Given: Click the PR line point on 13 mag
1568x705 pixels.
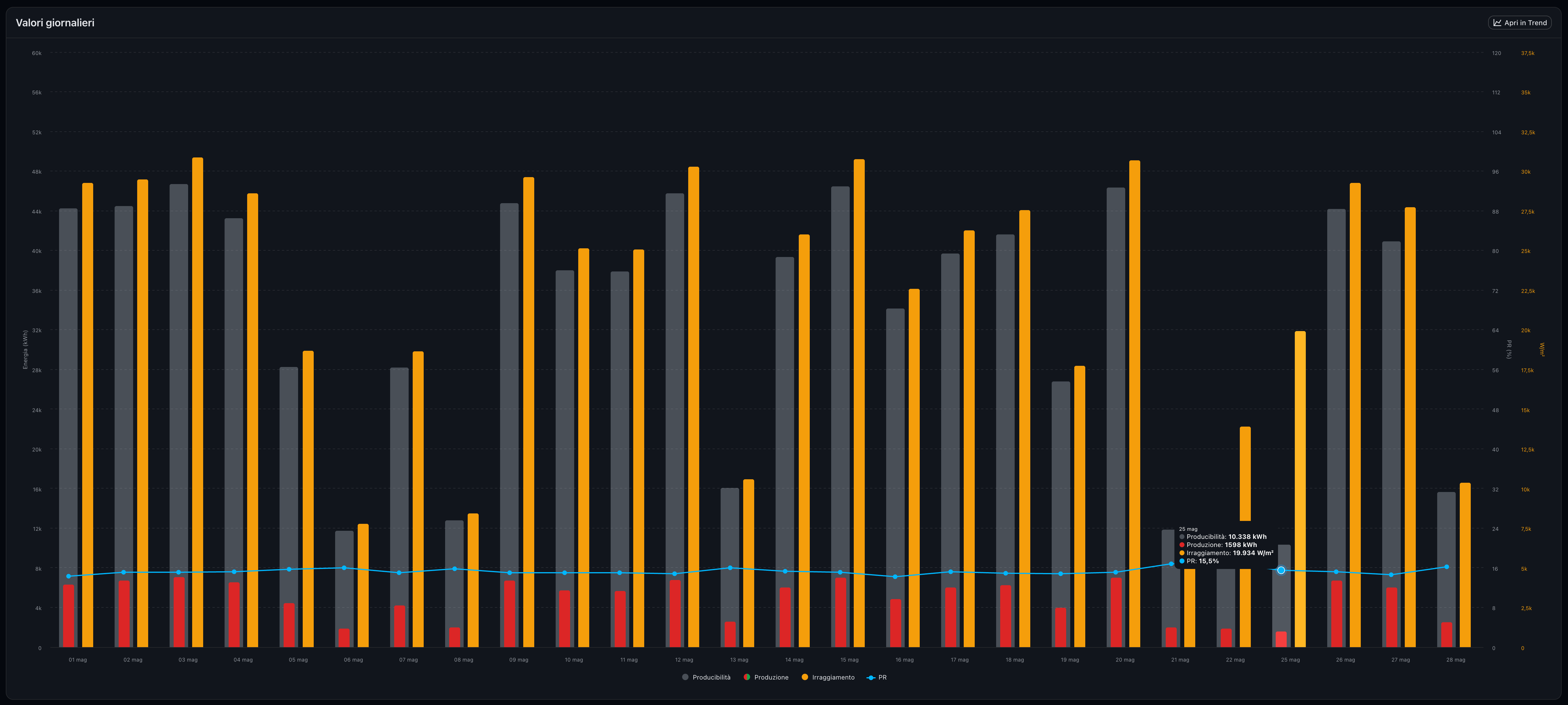Looking at the screenshot, I should 730,568.
